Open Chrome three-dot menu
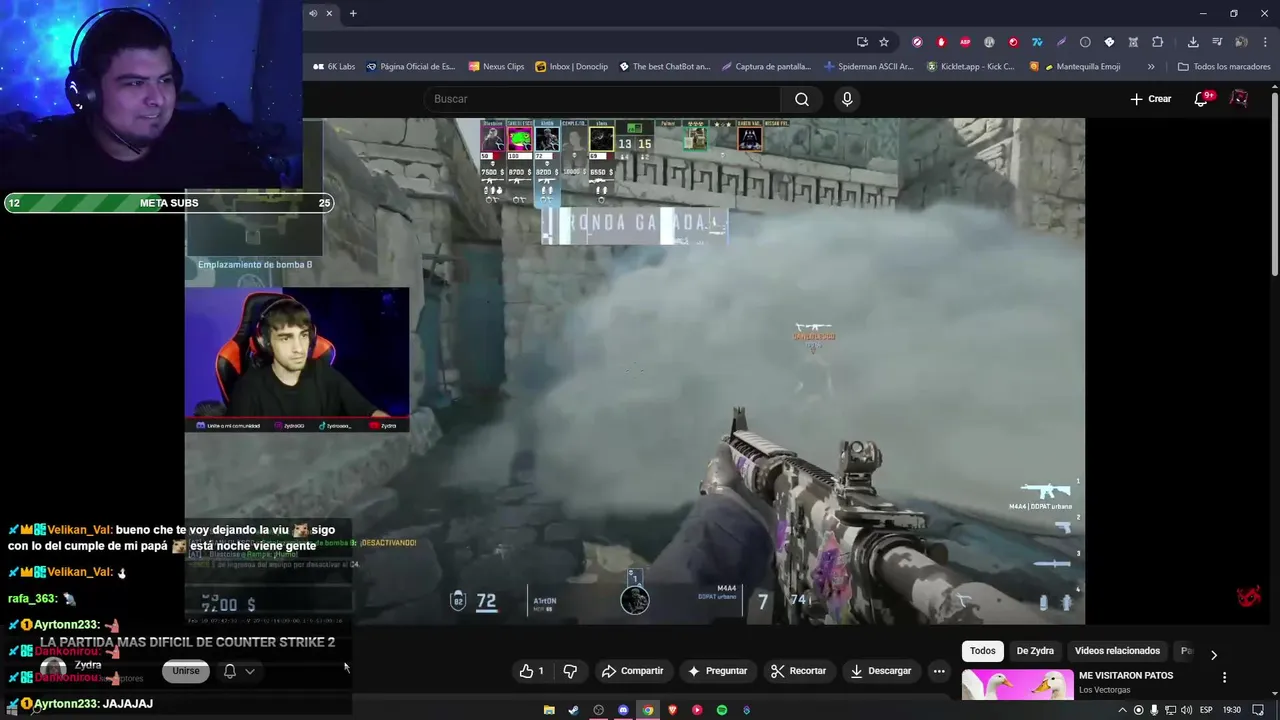 [x=1265, y=42]
